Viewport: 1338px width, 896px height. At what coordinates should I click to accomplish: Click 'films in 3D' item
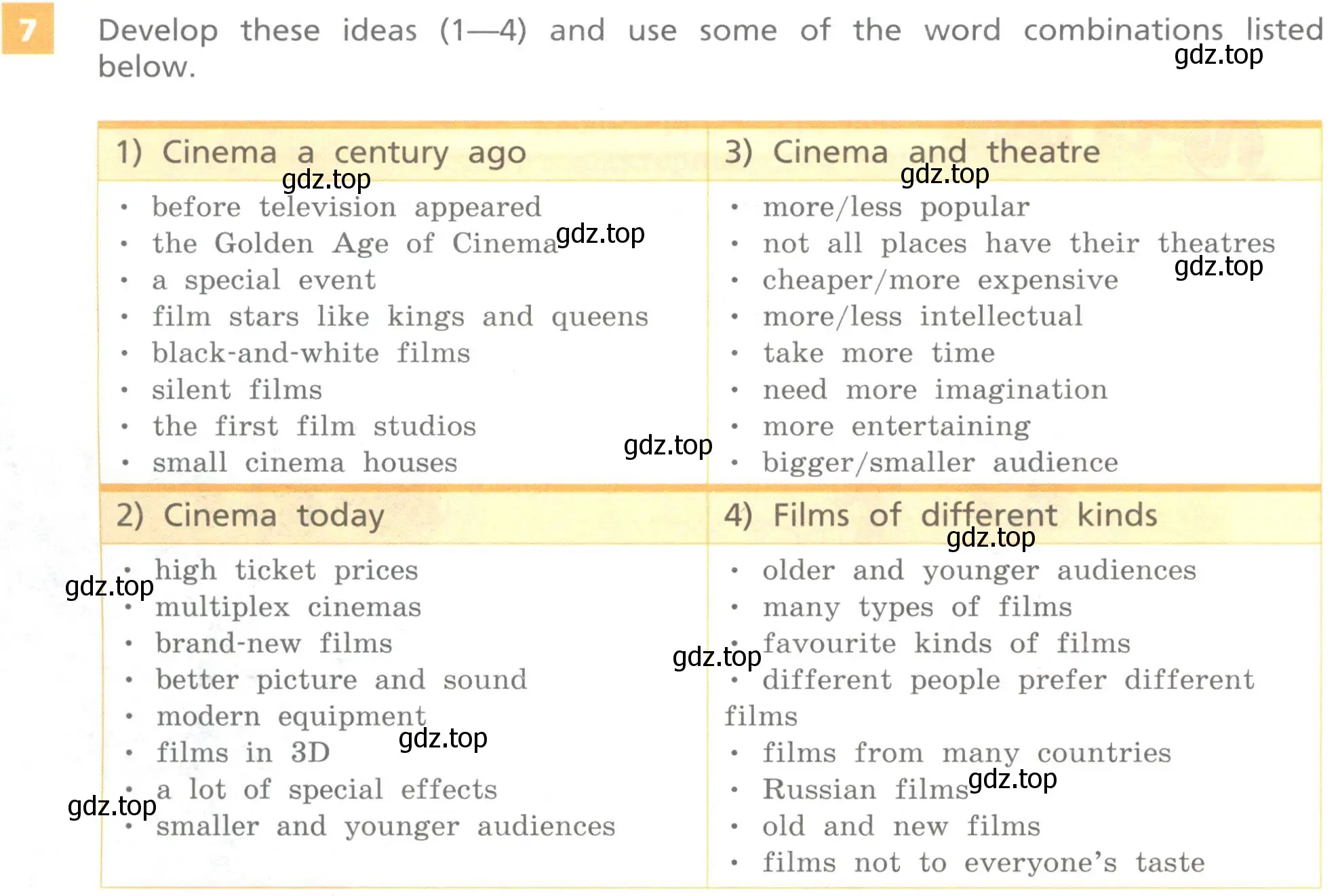243,753
